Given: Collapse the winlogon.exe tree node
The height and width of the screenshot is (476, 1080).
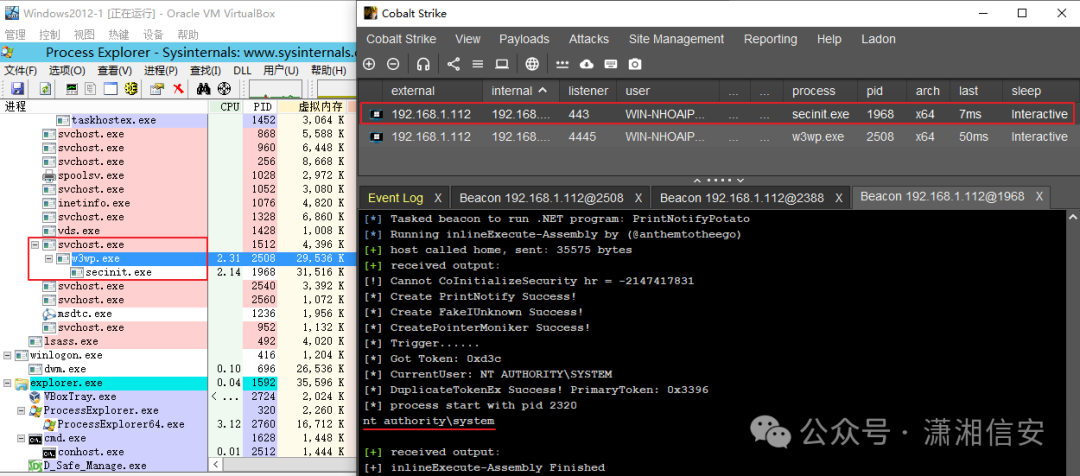Looking at the screenshot, I should click(x=7, y=355).
